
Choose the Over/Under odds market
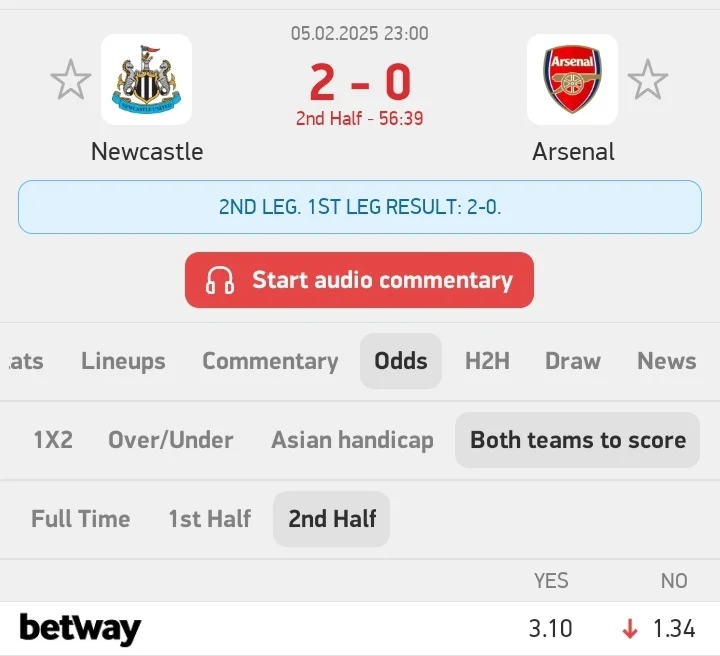pos(170,440)
